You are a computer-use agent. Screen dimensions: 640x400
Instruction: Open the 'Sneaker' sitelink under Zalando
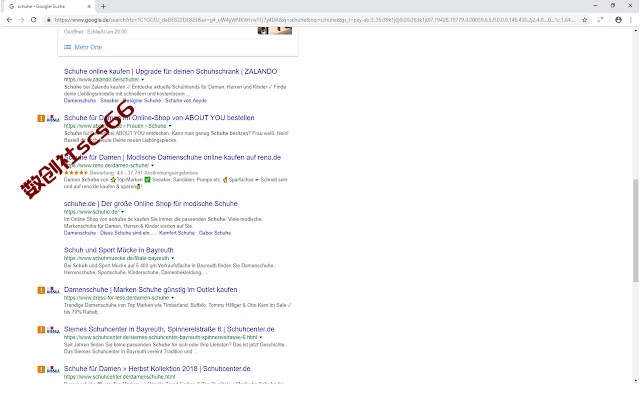point(109,100)
